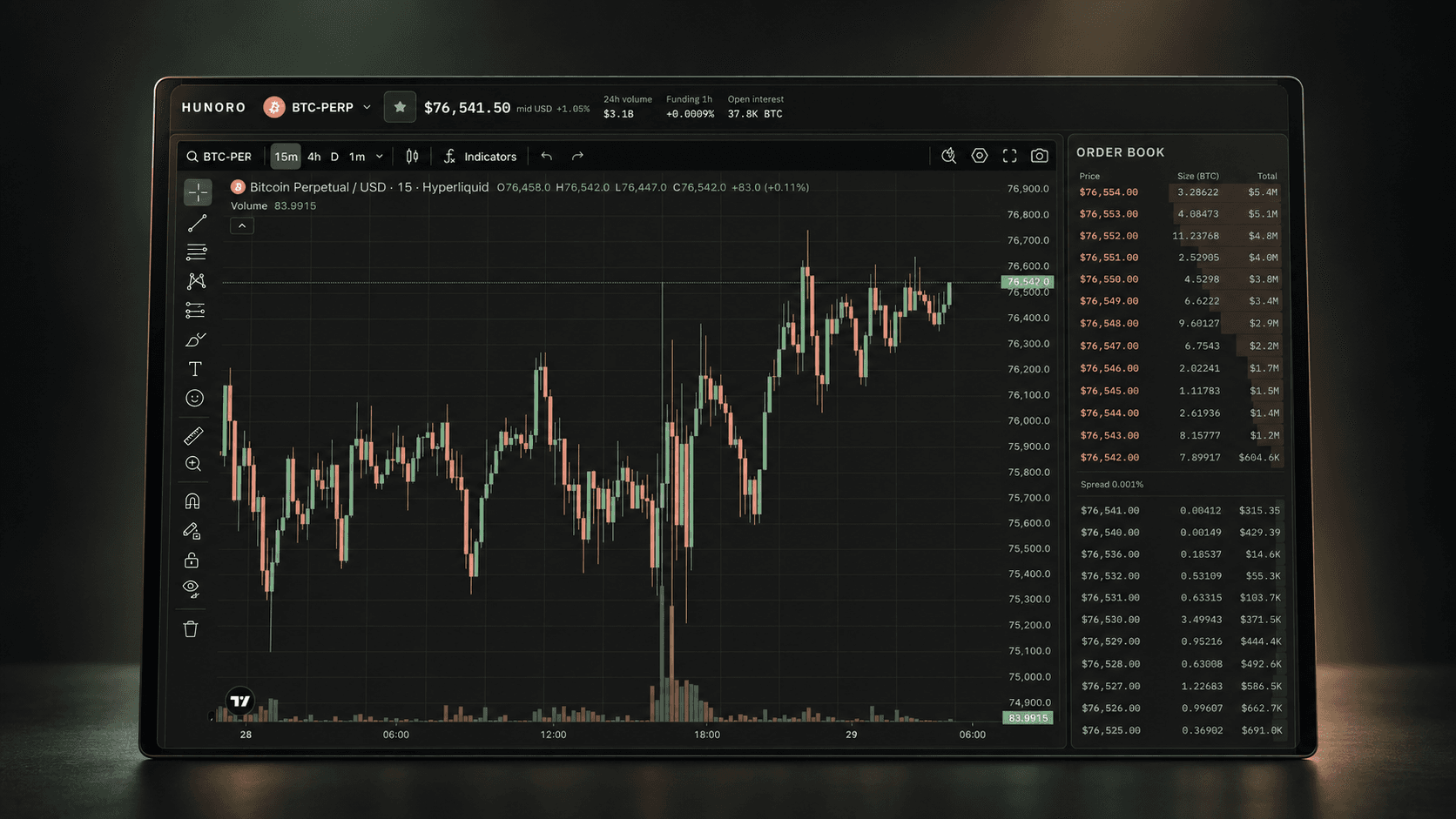Open the Fibonacci retracement tool
Screen dimensions: 1456x819
coord(196,252)
